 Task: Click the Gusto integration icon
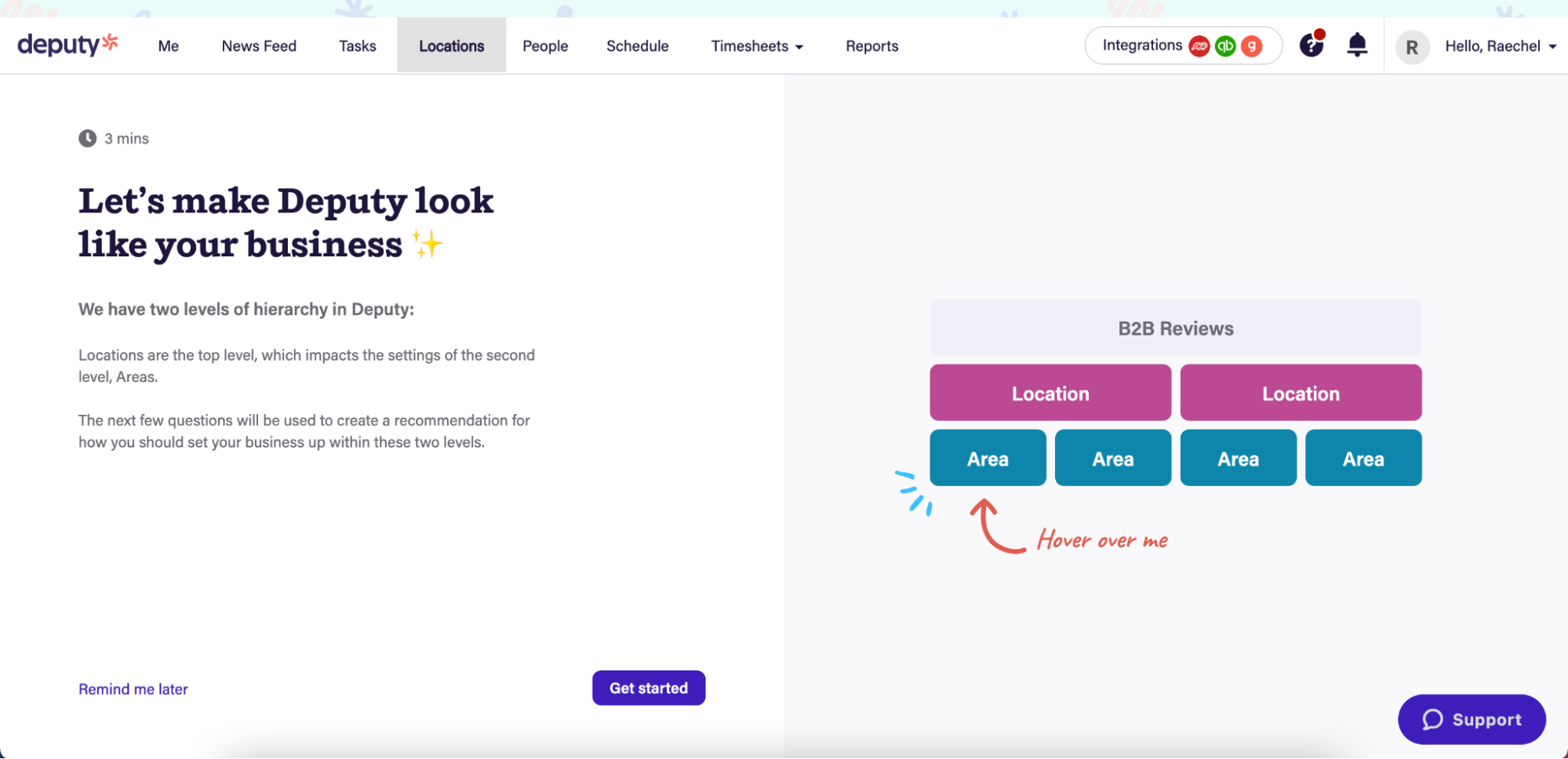pos(1252,46)
